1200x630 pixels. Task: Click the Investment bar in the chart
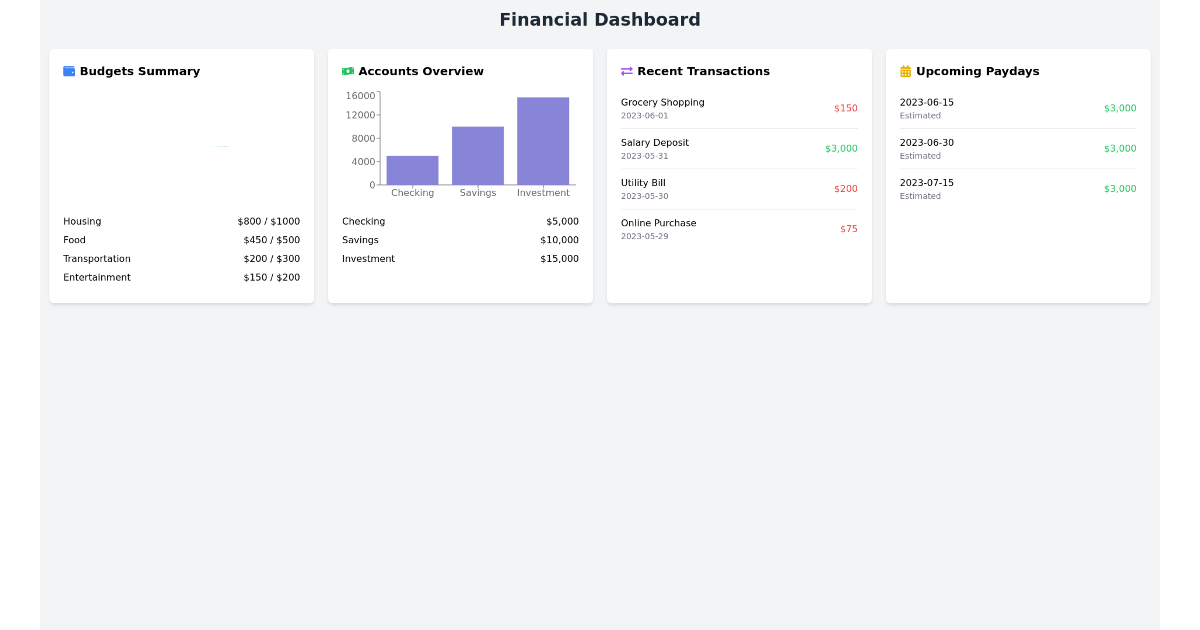point(543,140)
